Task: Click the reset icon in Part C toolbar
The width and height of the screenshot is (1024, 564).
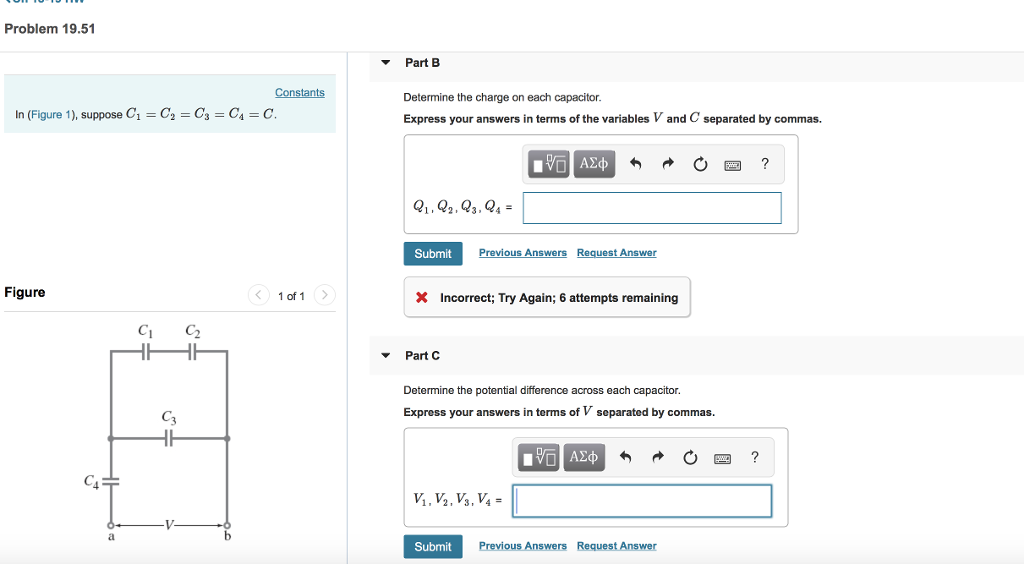Action: pos(690,458)
